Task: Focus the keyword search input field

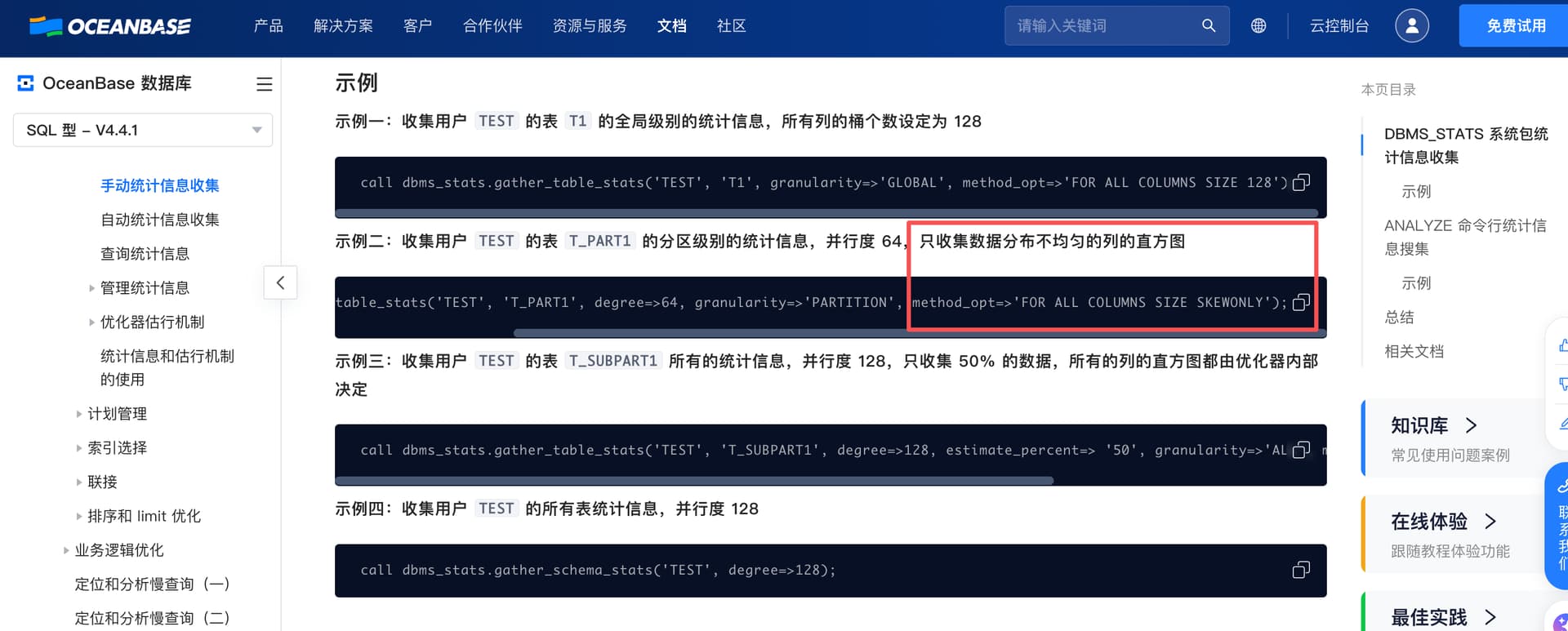Action: pyautogui.click(x=1102, y=26)
